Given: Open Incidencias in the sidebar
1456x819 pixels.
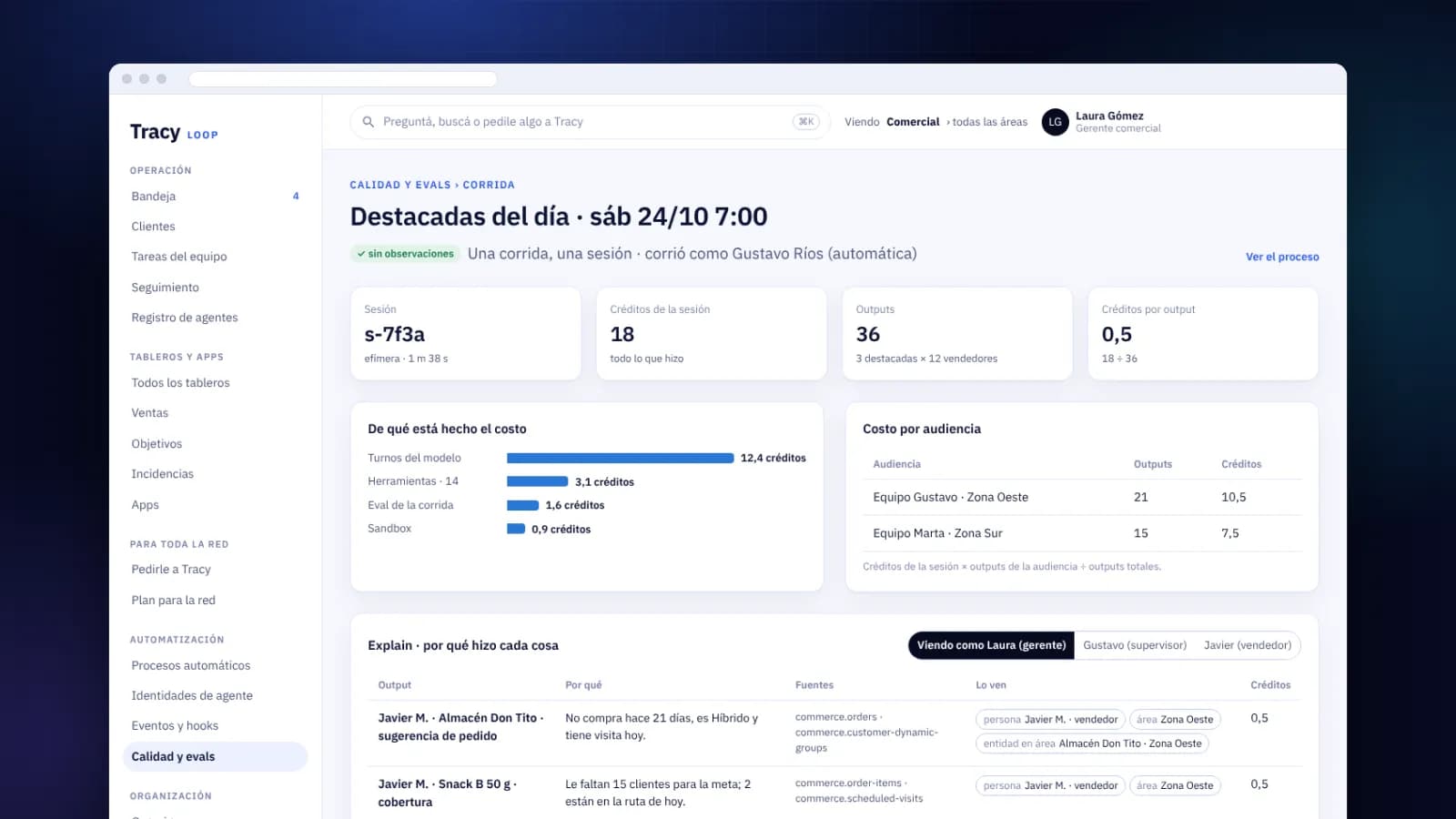Looking at the screenshot, I should tap(215, 474).
